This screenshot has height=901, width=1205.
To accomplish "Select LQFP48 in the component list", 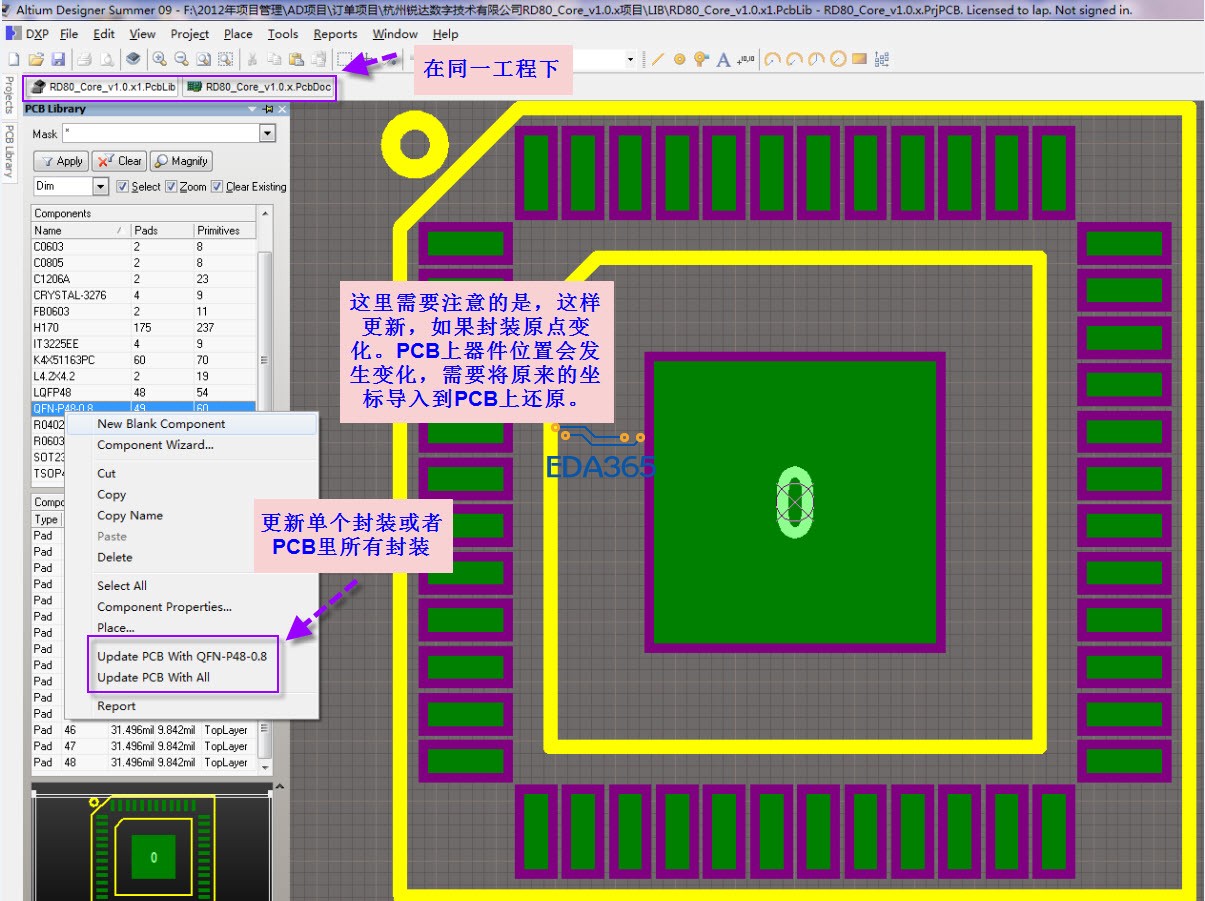I will point(52,392).
